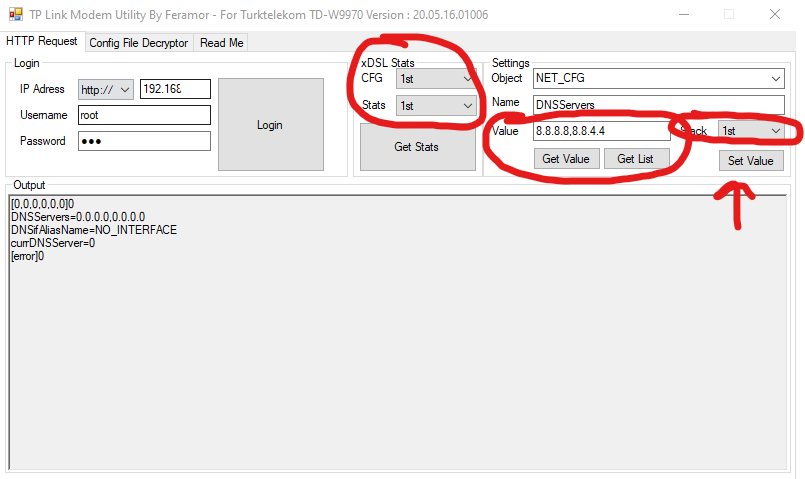805x479 pixels.
Task: Open the Stack dropdown set to 1st
Action: (x=752, y=131)
